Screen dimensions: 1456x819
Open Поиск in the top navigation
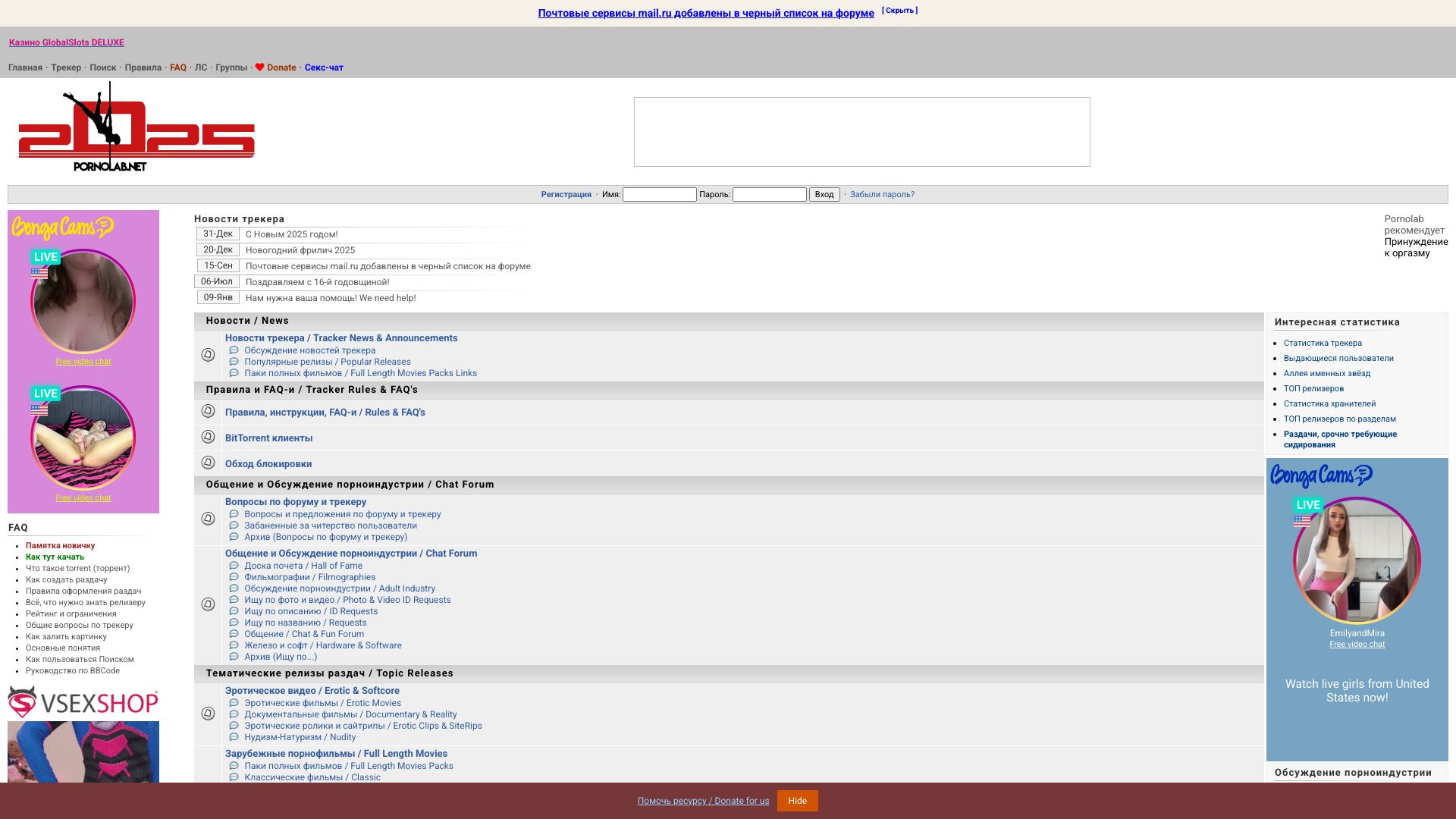(x=102, y=67)
